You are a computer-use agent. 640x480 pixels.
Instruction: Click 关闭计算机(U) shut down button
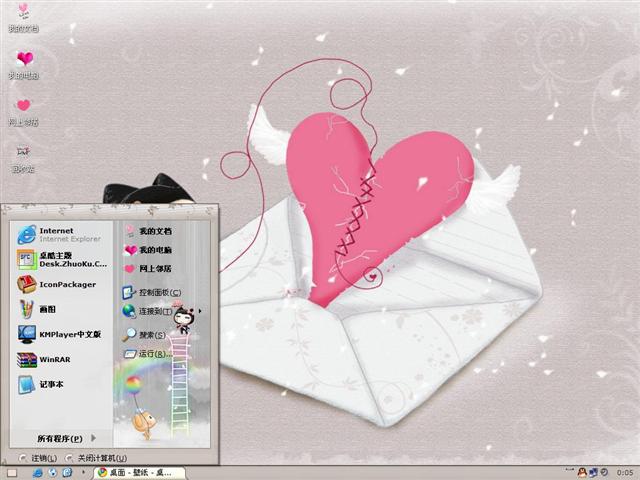click(96, 458)
